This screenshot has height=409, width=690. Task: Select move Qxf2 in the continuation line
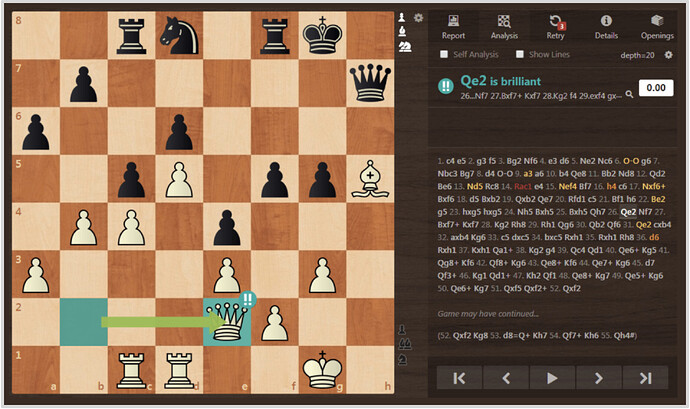(460, 335)
